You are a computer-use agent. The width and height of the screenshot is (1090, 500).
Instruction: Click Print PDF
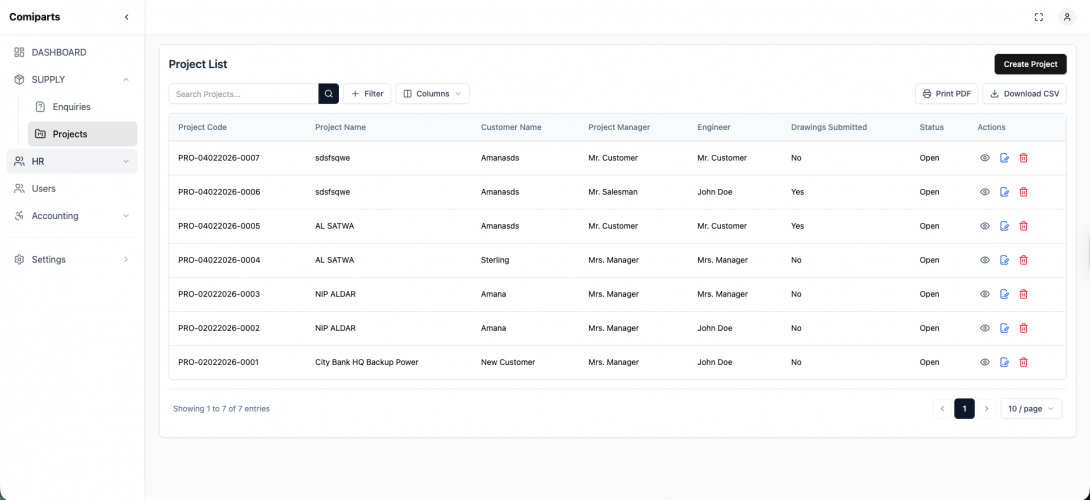[947, 94]
